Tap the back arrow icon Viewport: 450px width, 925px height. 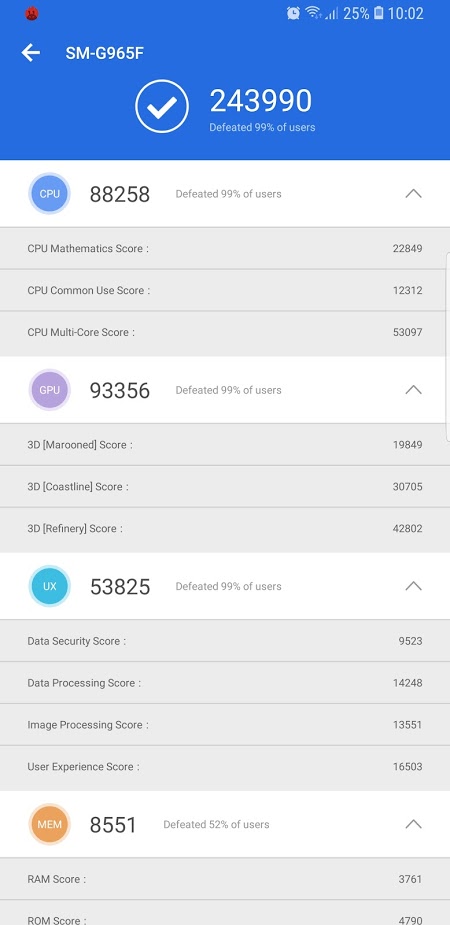pos(31,53)
